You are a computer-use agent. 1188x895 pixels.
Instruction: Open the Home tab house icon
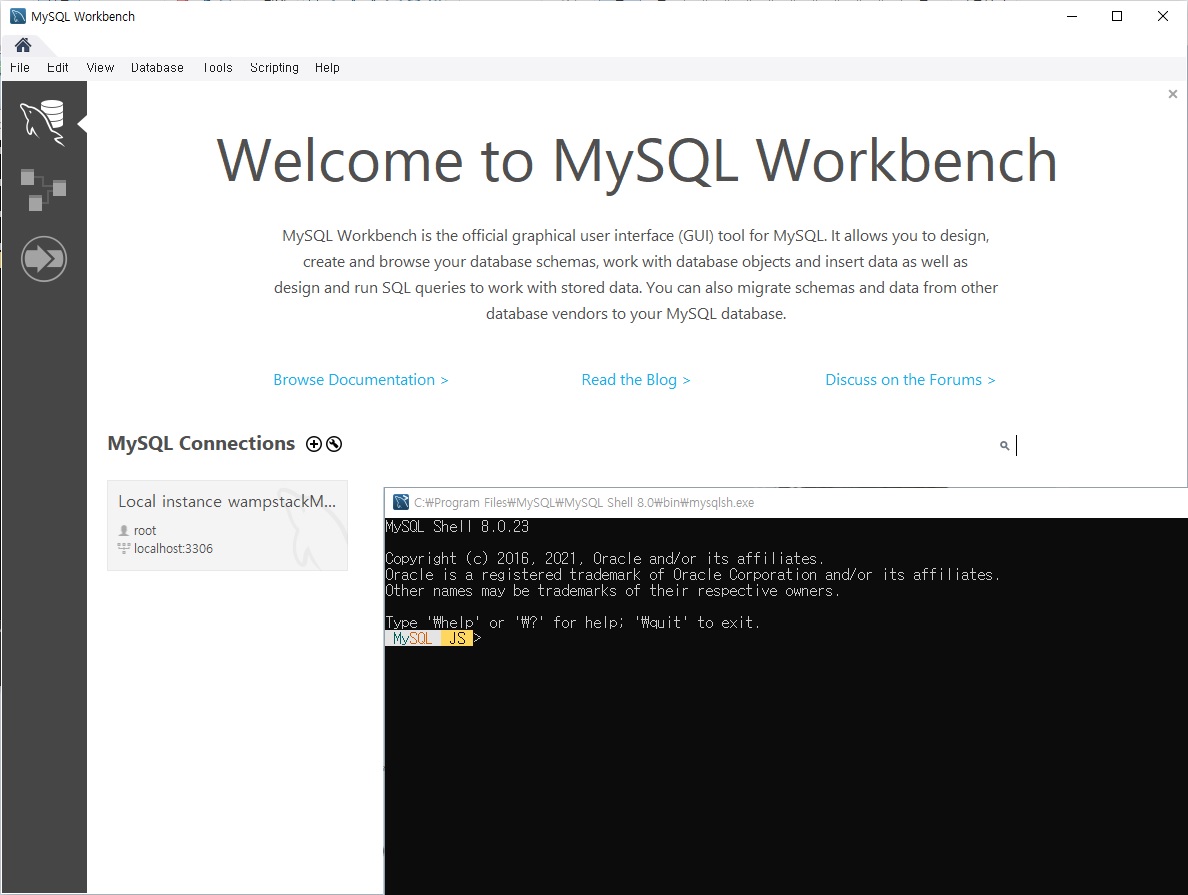(x=23, y=45)
